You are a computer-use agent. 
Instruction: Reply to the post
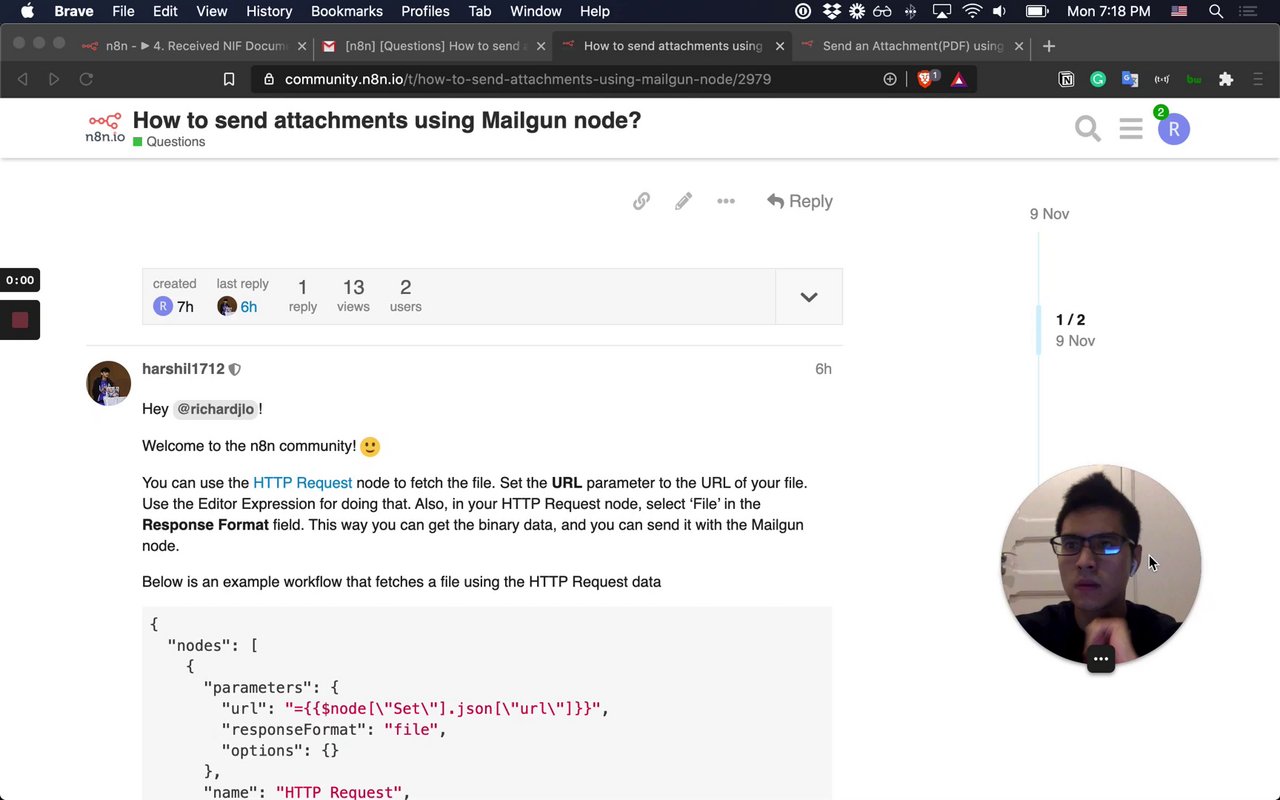coord(800,201)
